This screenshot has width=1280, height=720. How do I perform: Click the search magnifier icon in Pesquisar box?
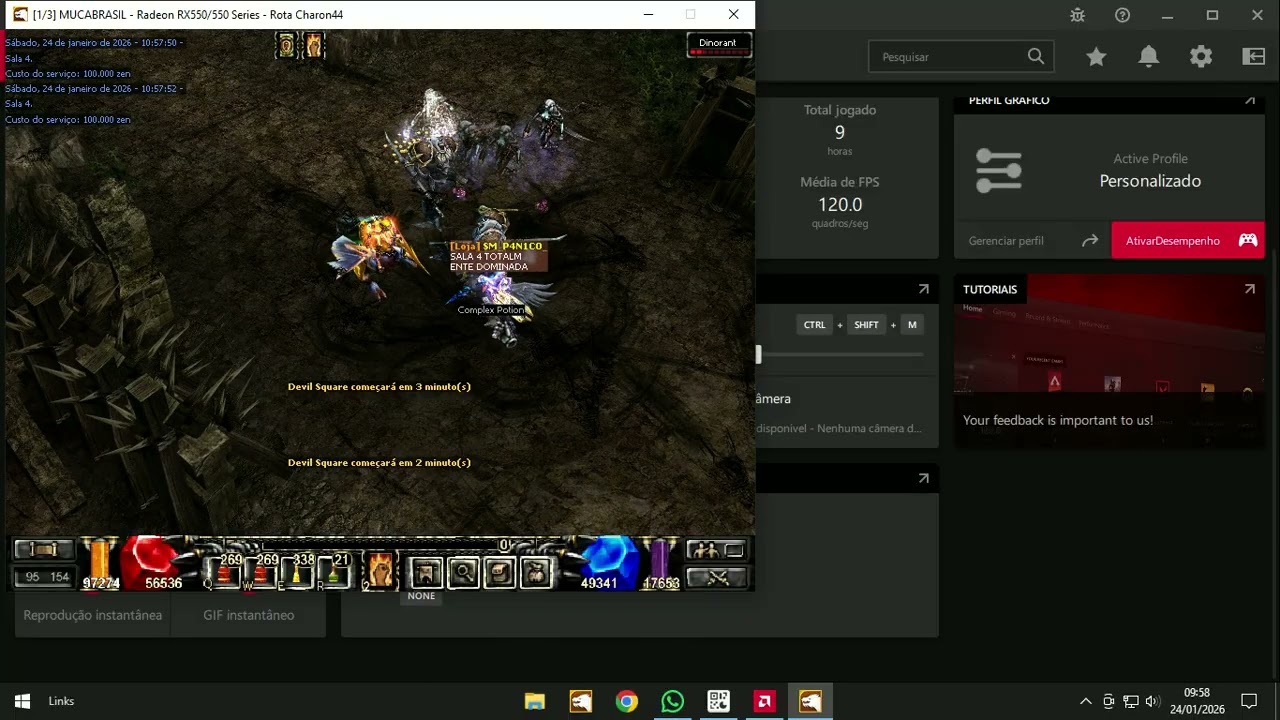click(1036, 57)
